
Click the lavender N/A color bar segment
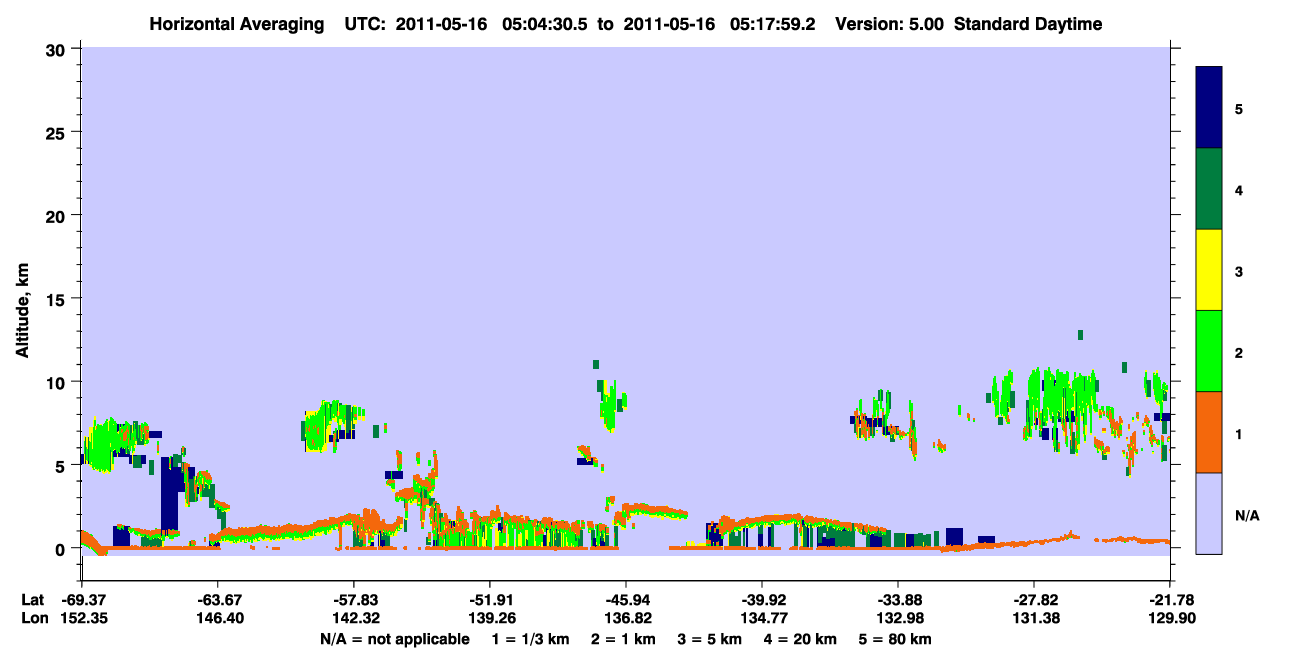tap(1209, 513)
